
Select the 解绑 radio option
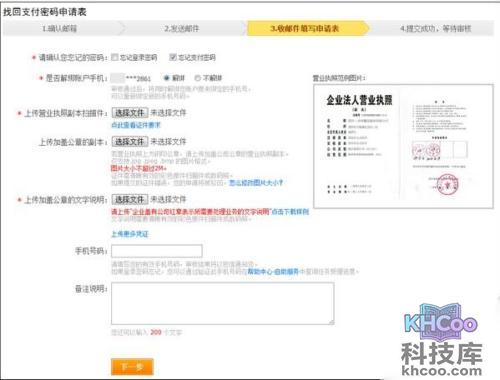[167, 78]
